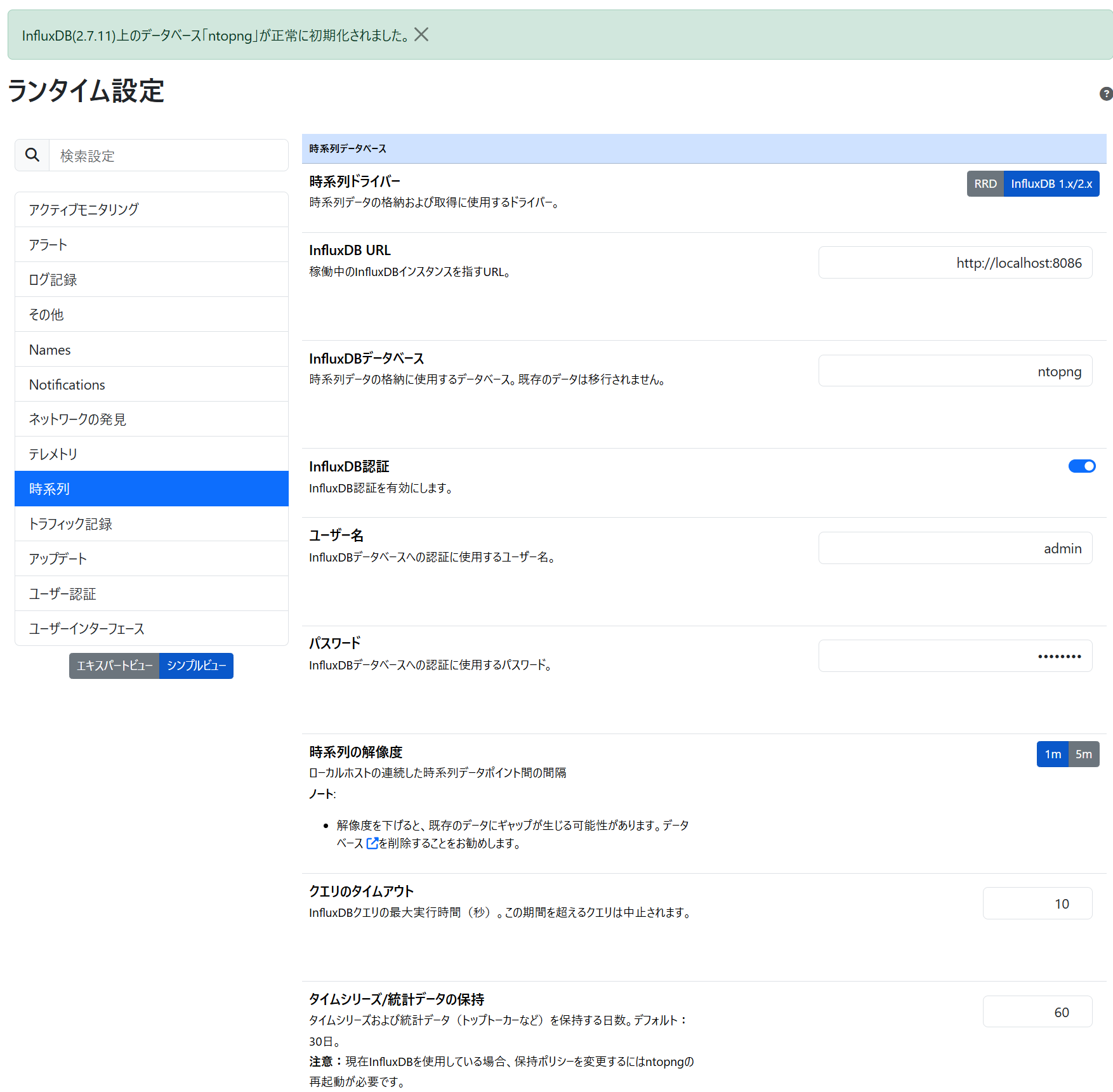The width and height of the screenshot is (1113, 1092).
Task: Open the アラート settings section
Action: (x=151, y=244)
